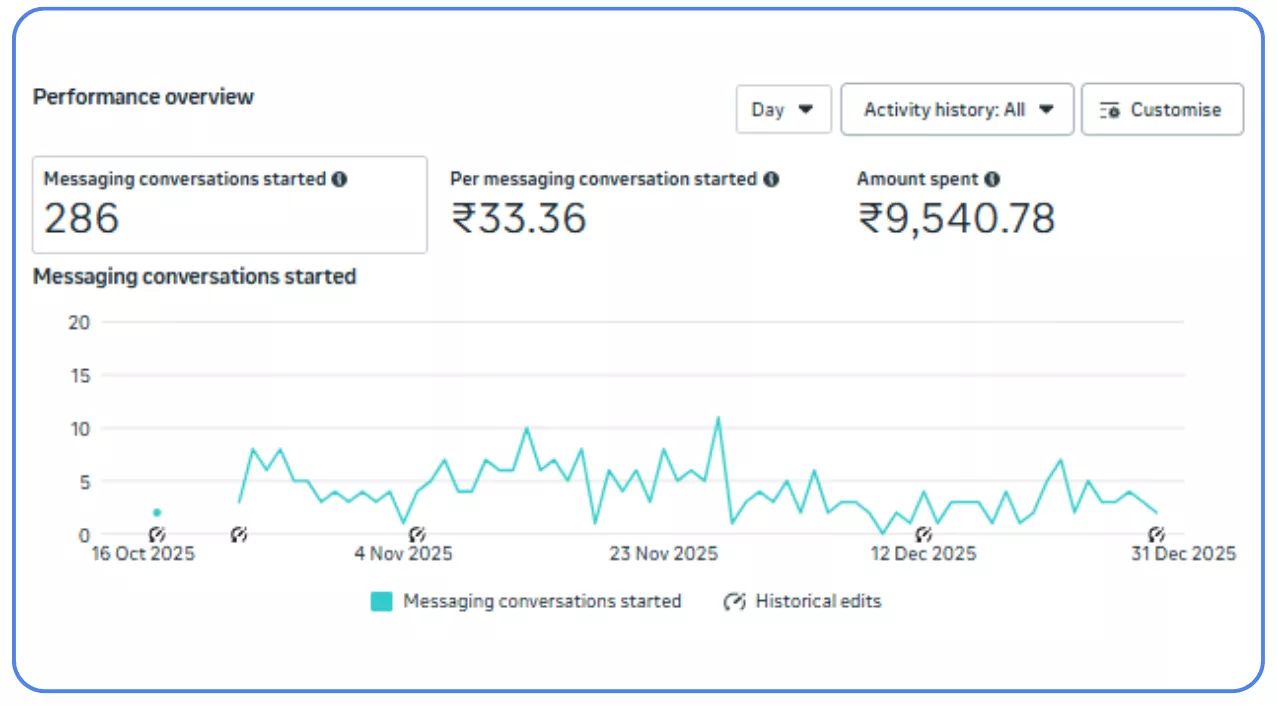This screenshot has width=1277, height=706.
Task: Select the Messaging conversations started metric card
Action: pyautogui.click(x=230, y=205)
